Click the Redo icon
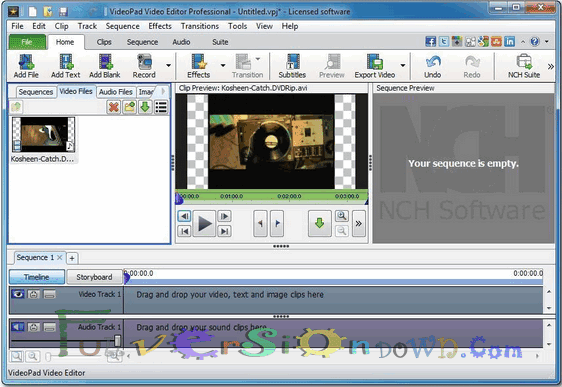This screenshot has height=387, width=562. (472, 66)
